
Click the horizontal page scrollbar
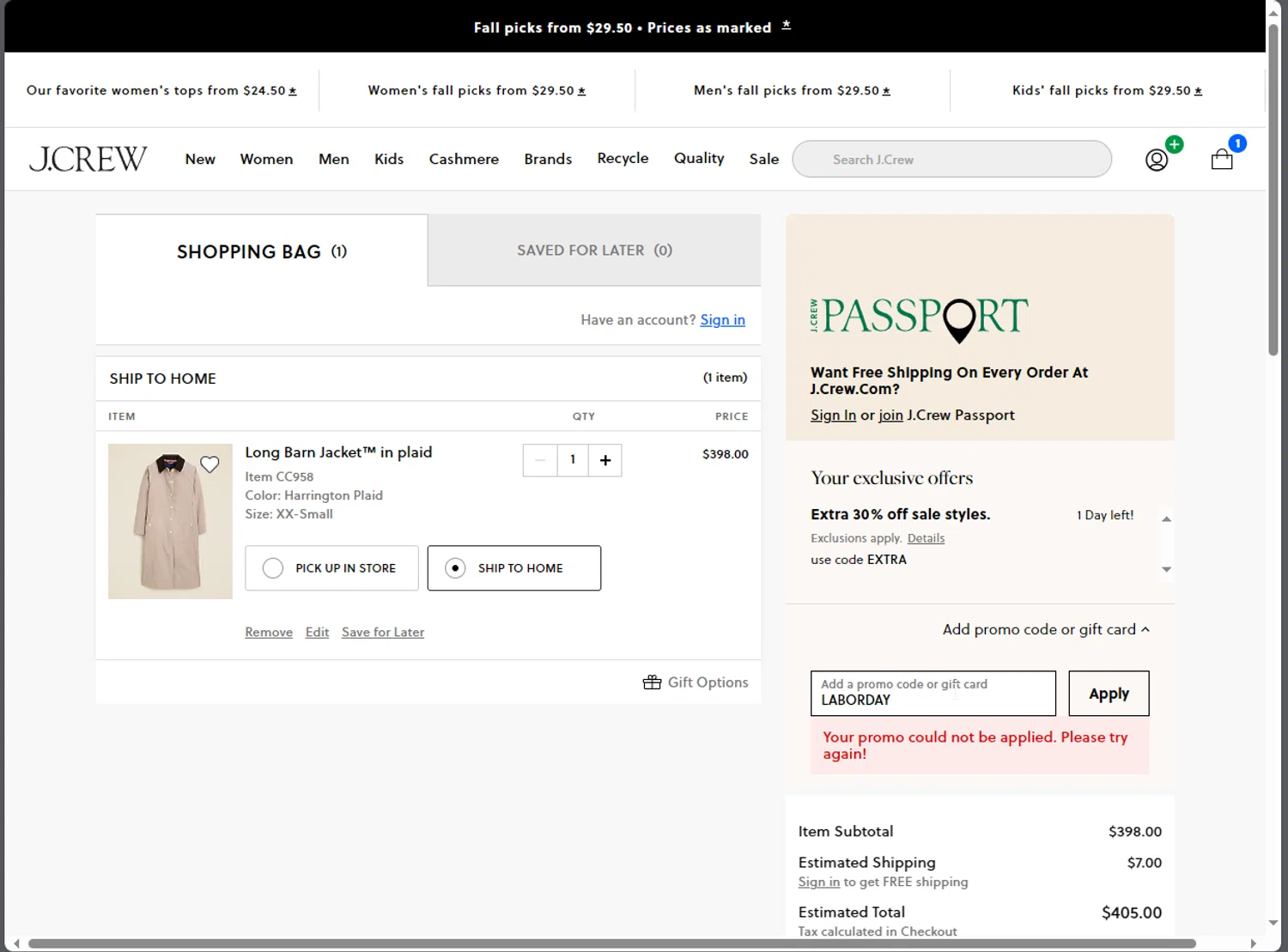(611, 943)
